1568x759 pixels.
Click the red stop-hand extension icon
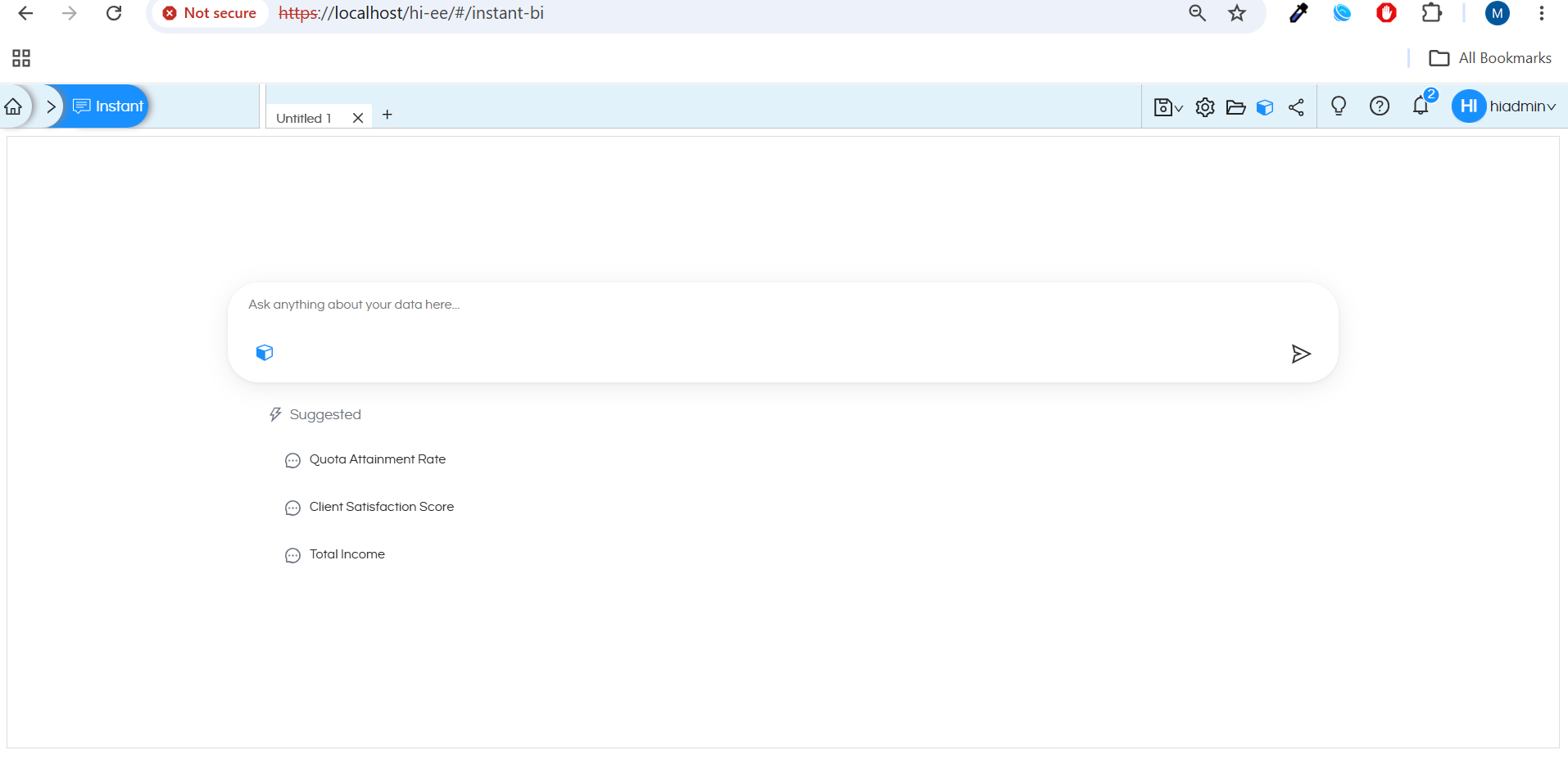point(1386,13)
